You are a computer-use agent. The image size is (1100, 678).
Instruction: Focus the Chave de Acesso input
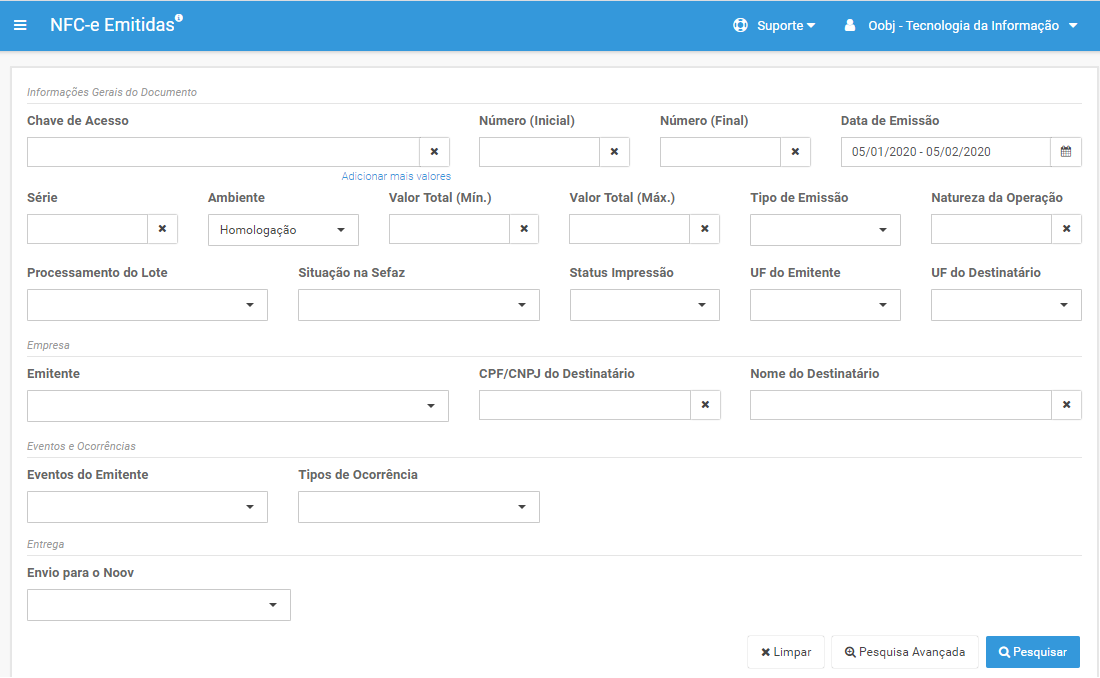click(x=223, y=152)
